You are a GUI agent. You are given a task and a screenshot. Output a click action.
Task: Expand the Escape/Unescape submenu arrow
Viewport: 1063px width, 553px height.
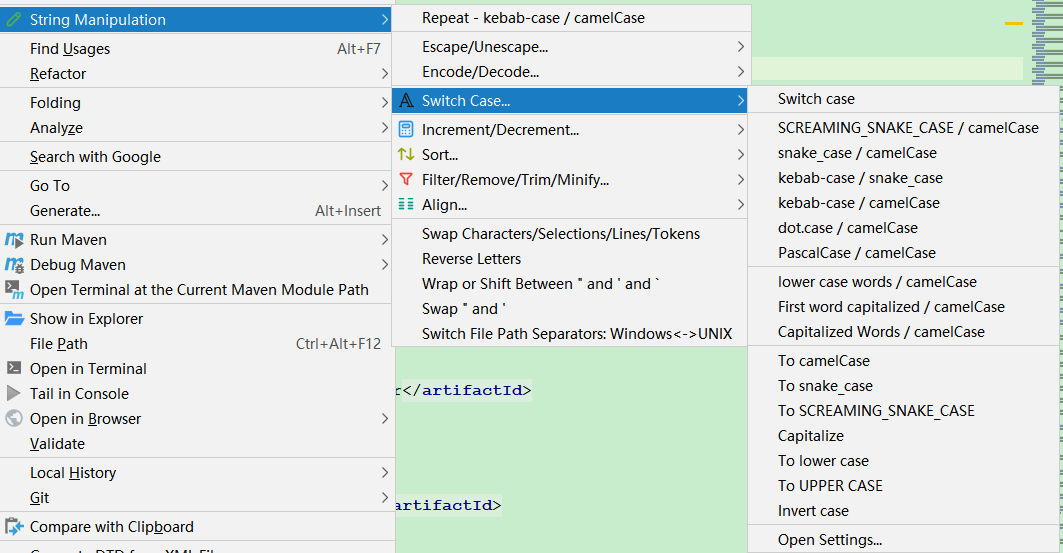741,47
